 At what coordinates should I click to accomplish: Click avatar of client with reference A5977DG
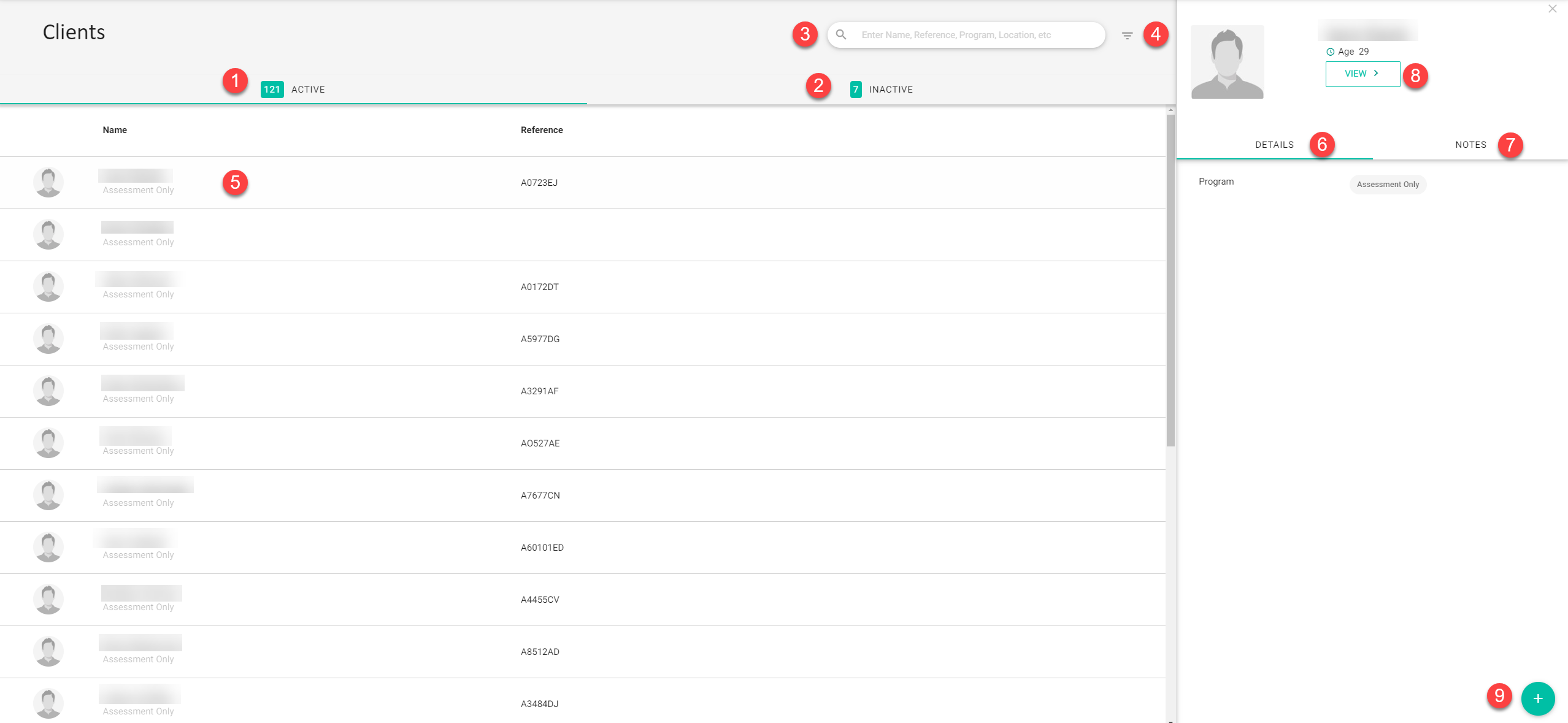pyautogui.click(x=48, y=339)
